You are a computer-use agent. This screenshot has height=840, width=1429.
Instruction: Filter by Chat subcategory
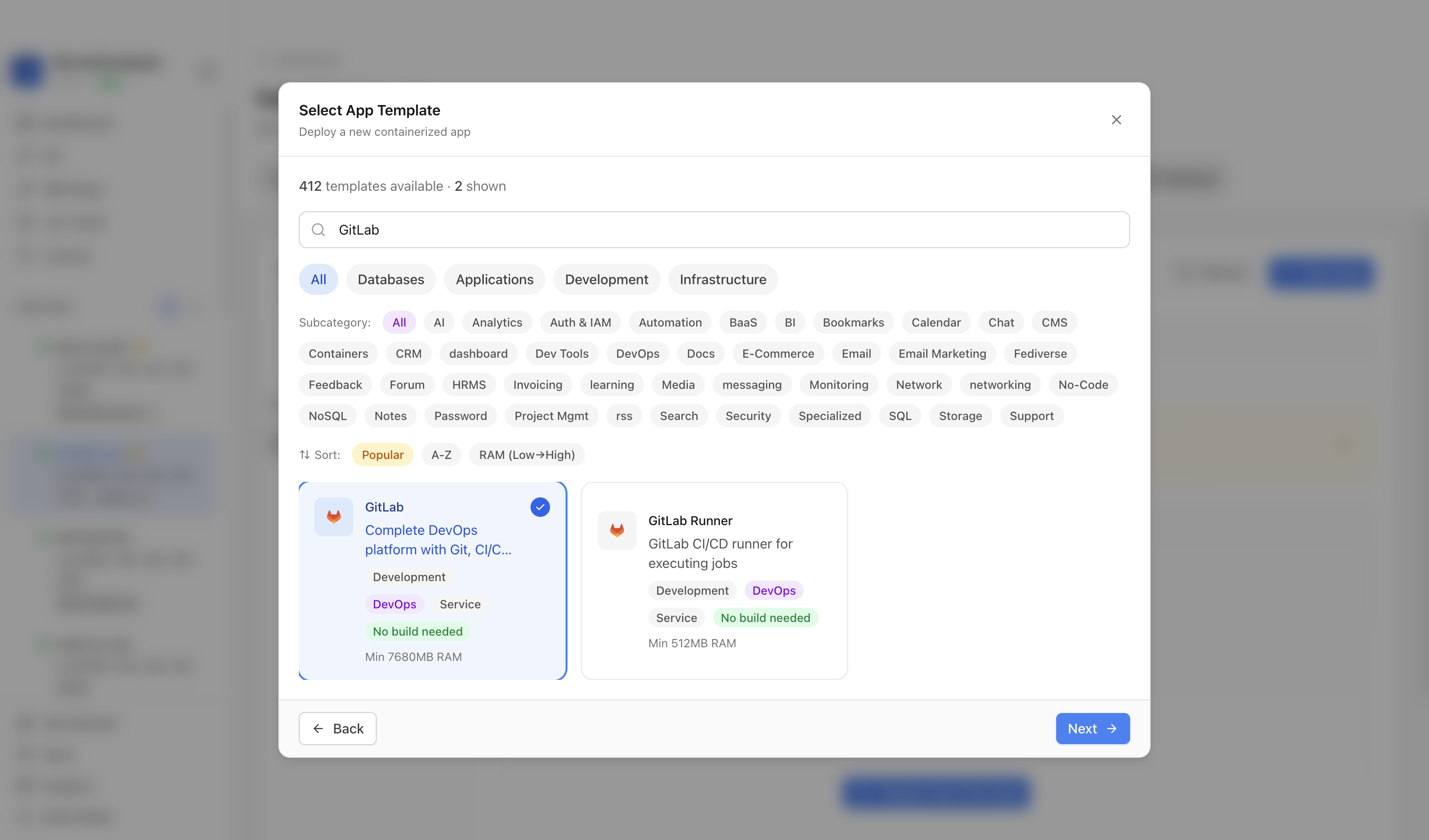pos(1001,322)
